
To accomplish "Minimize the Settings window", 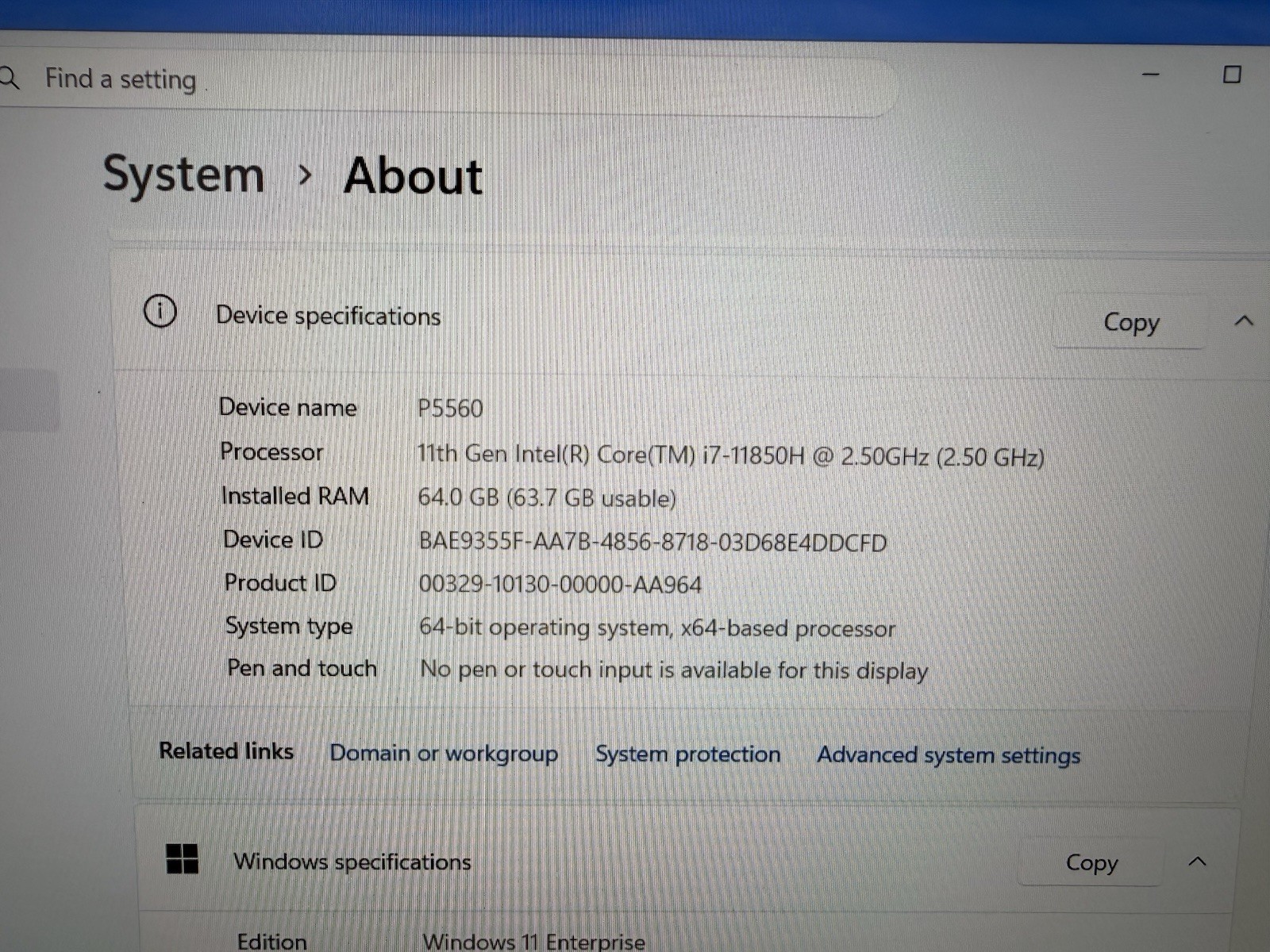I will click(1151, 75).
